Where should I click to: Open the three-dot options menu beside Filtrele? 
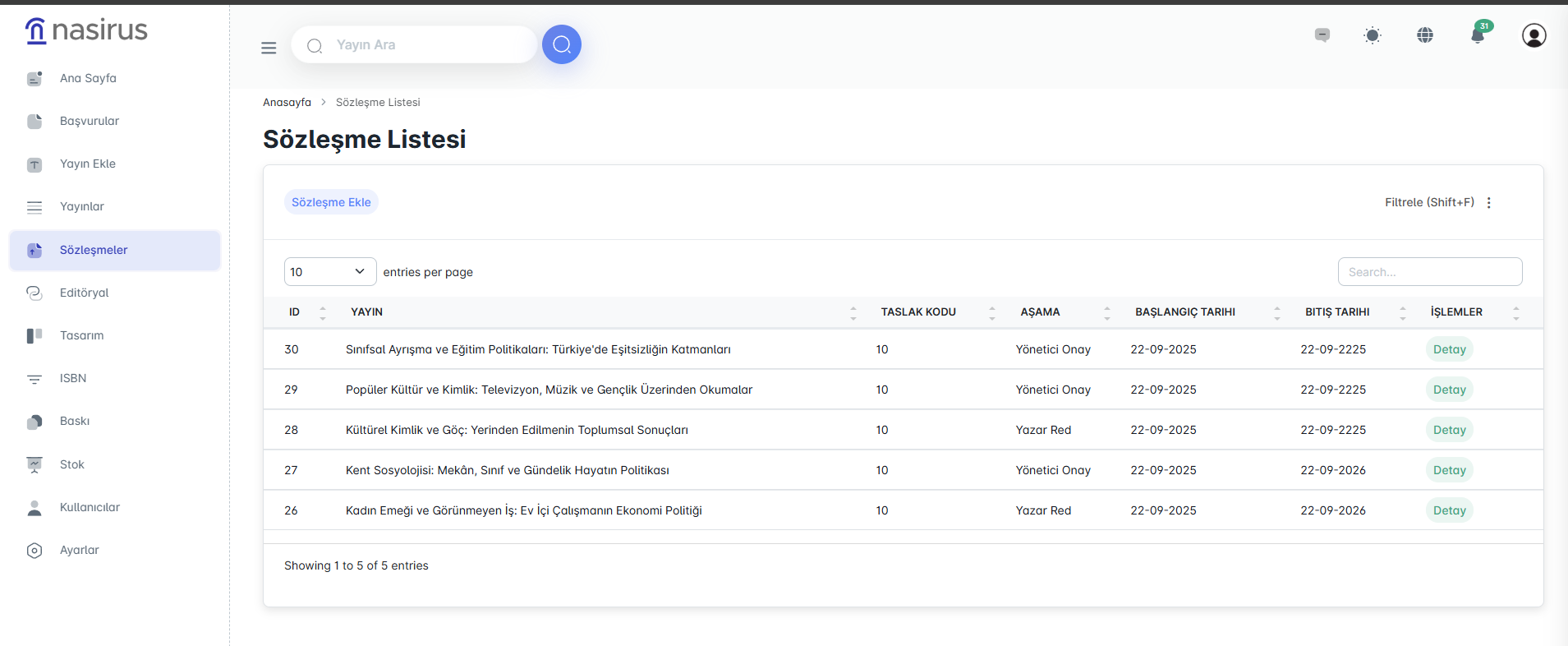1489,202
